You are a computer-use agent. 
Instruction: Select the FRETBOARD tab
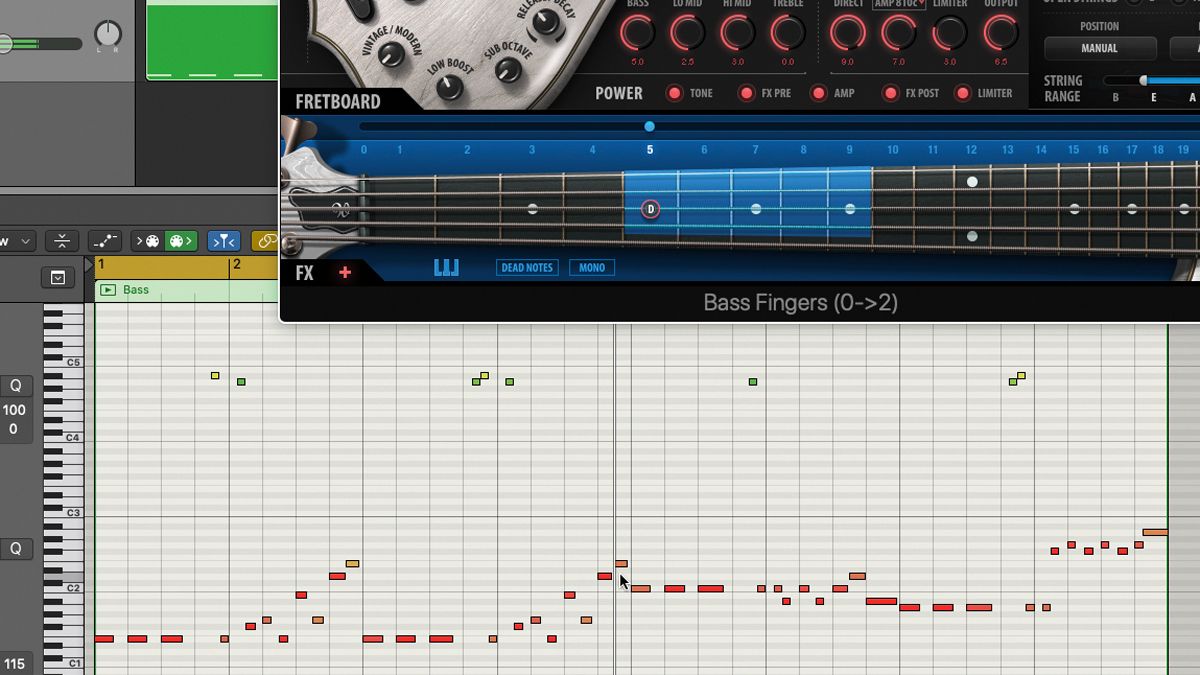click(337, 101)
